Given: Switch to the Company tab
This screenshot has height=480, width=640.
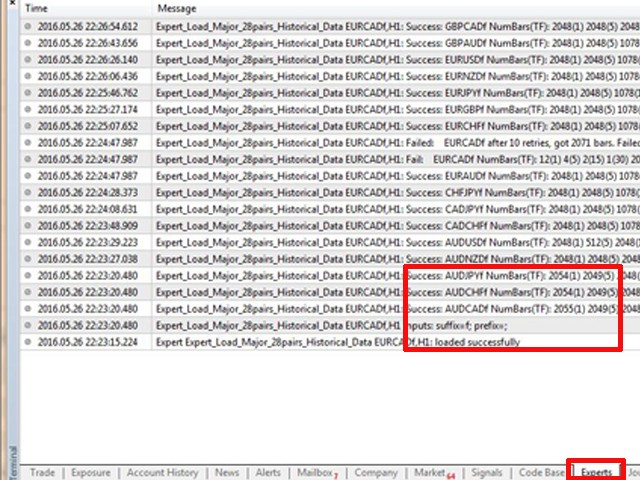Looking at the screenshot, I should pos(376,472).
